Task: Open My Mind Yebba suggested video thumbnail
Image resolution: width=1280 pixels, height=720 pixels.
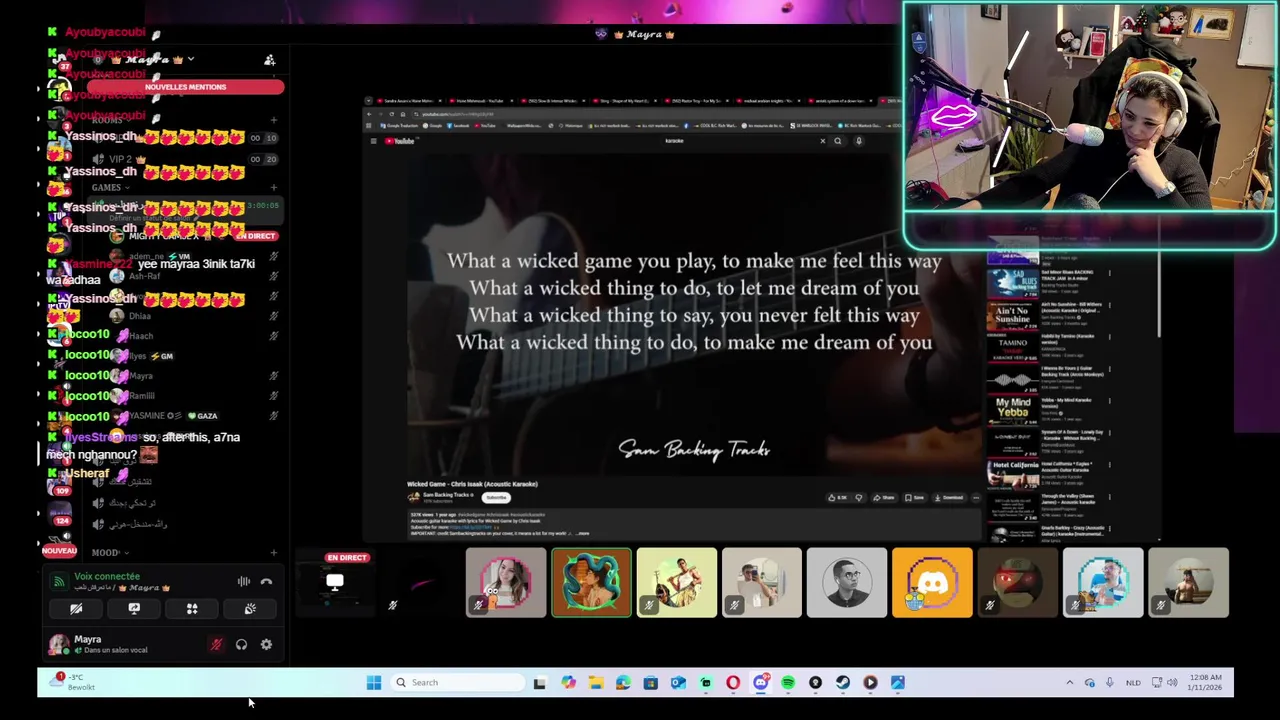Action: coord(1013,410)
